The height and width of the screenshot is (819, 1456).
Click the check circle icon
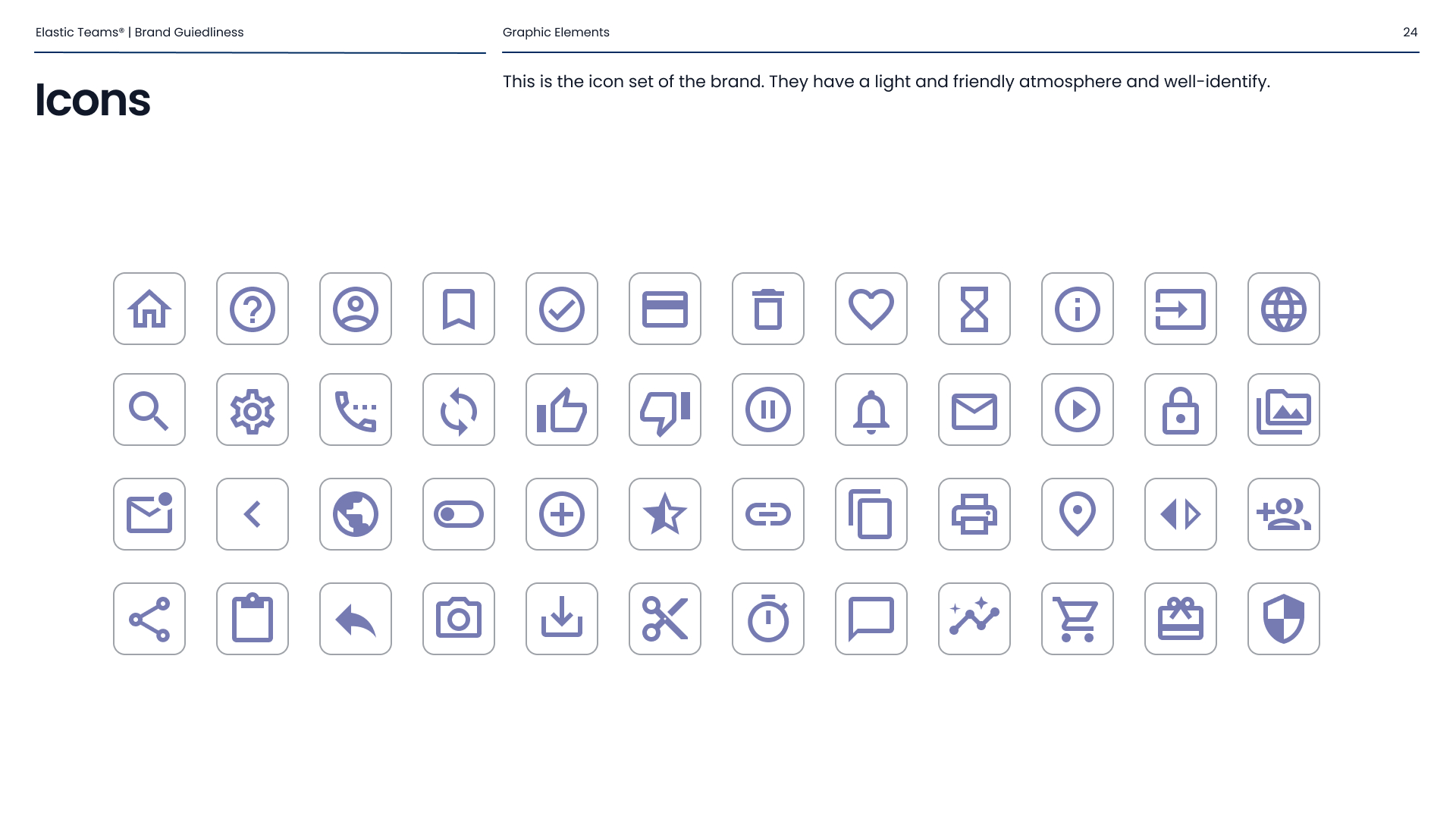(x=562, y=309)
